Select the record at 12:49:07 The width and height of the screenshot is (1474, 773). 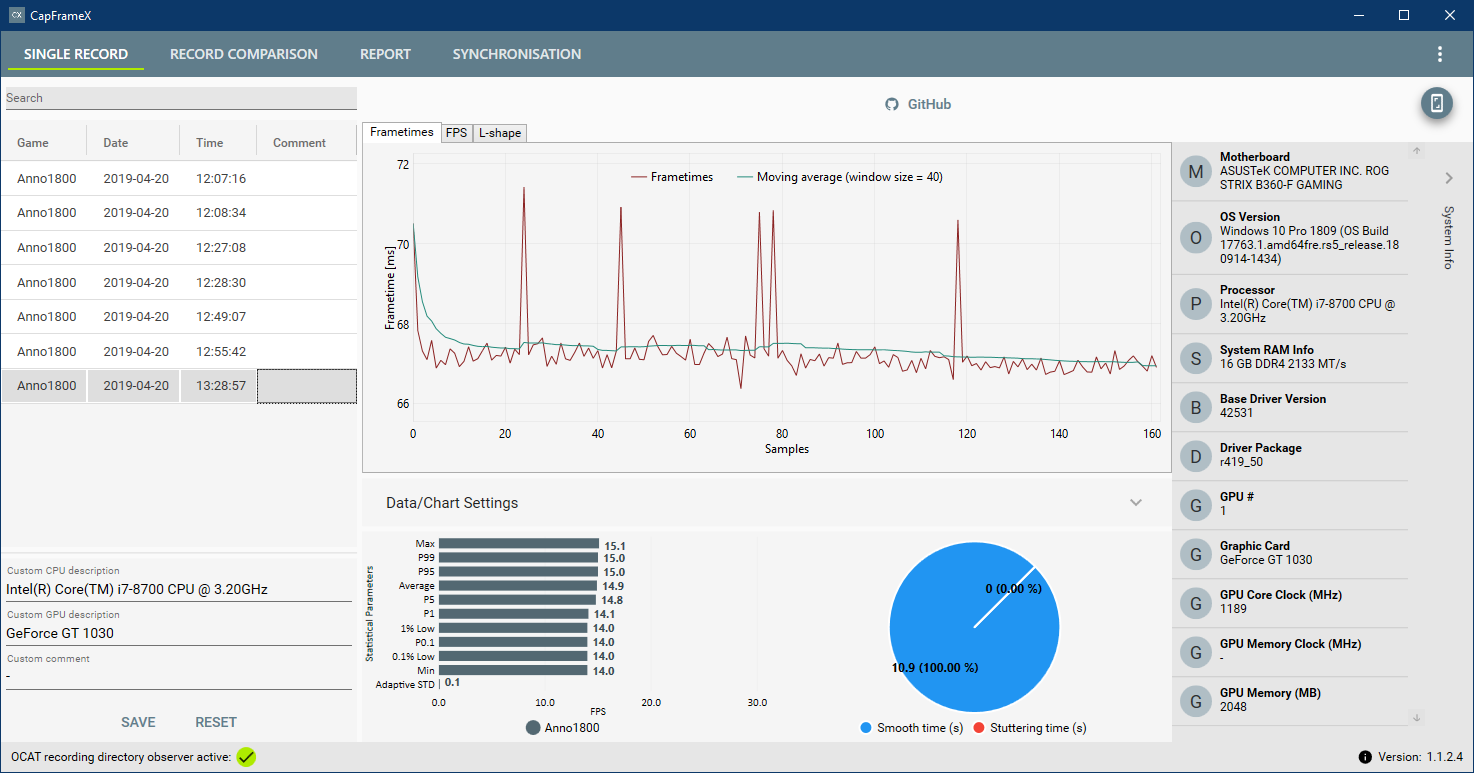(x=179, y=316)
